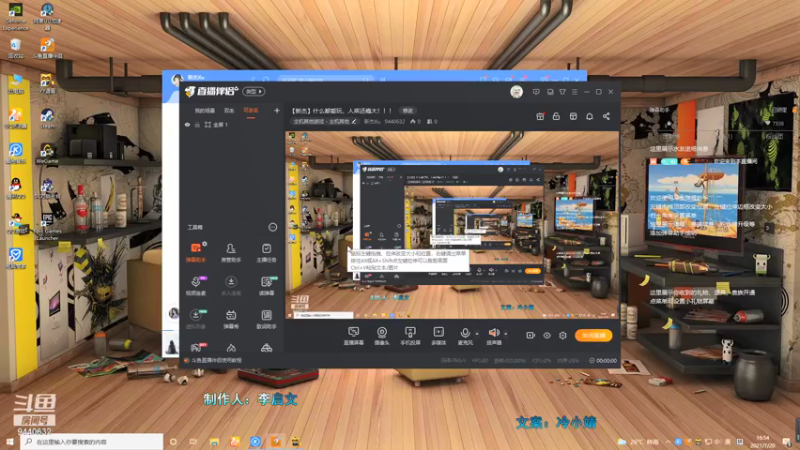Open File Explorer from the taskbar
Viewport: 800px width, 450px height.
[x=214, y=442]
